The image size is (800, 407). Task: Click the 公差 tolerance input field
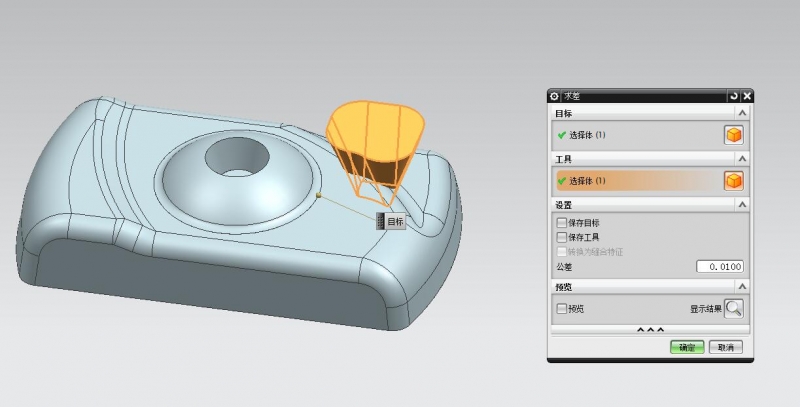click(719, 267)
